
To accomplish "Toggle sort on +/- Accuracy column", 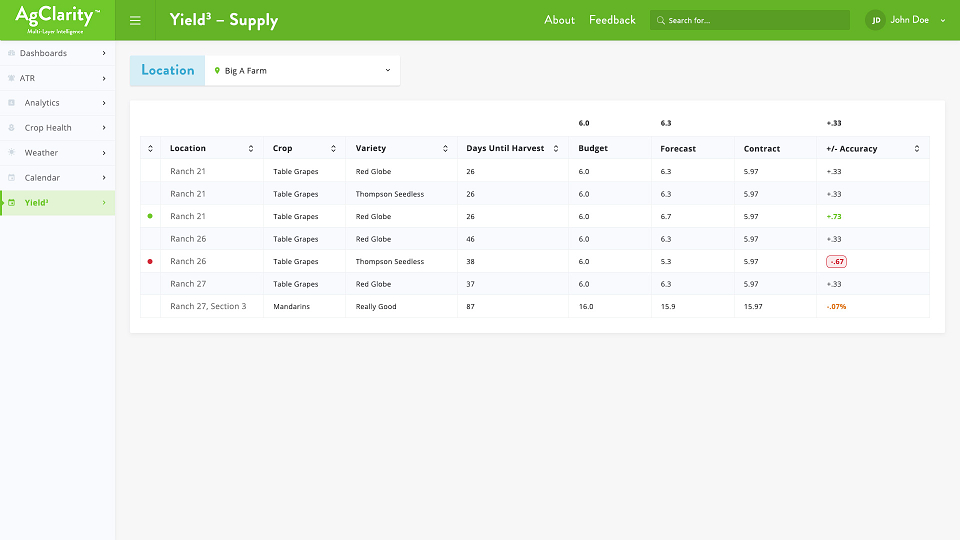I will pos(917,149).
